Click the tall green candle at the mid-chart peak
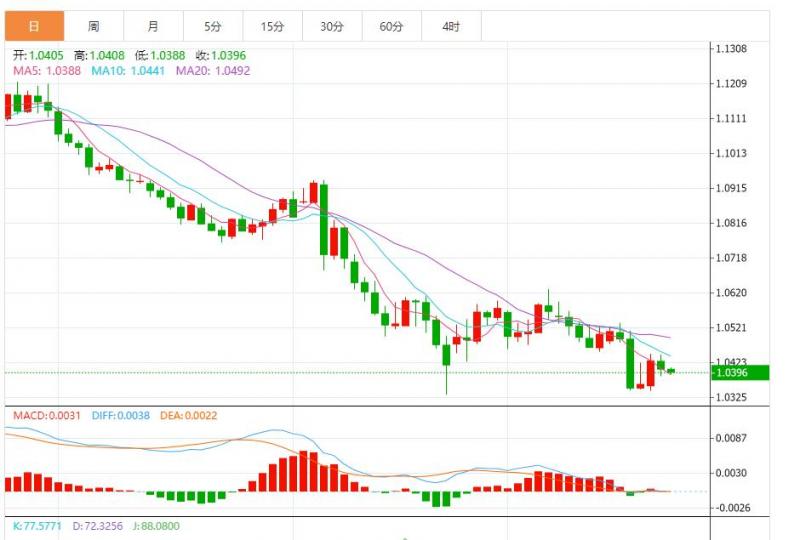 [x=323, y=219]
